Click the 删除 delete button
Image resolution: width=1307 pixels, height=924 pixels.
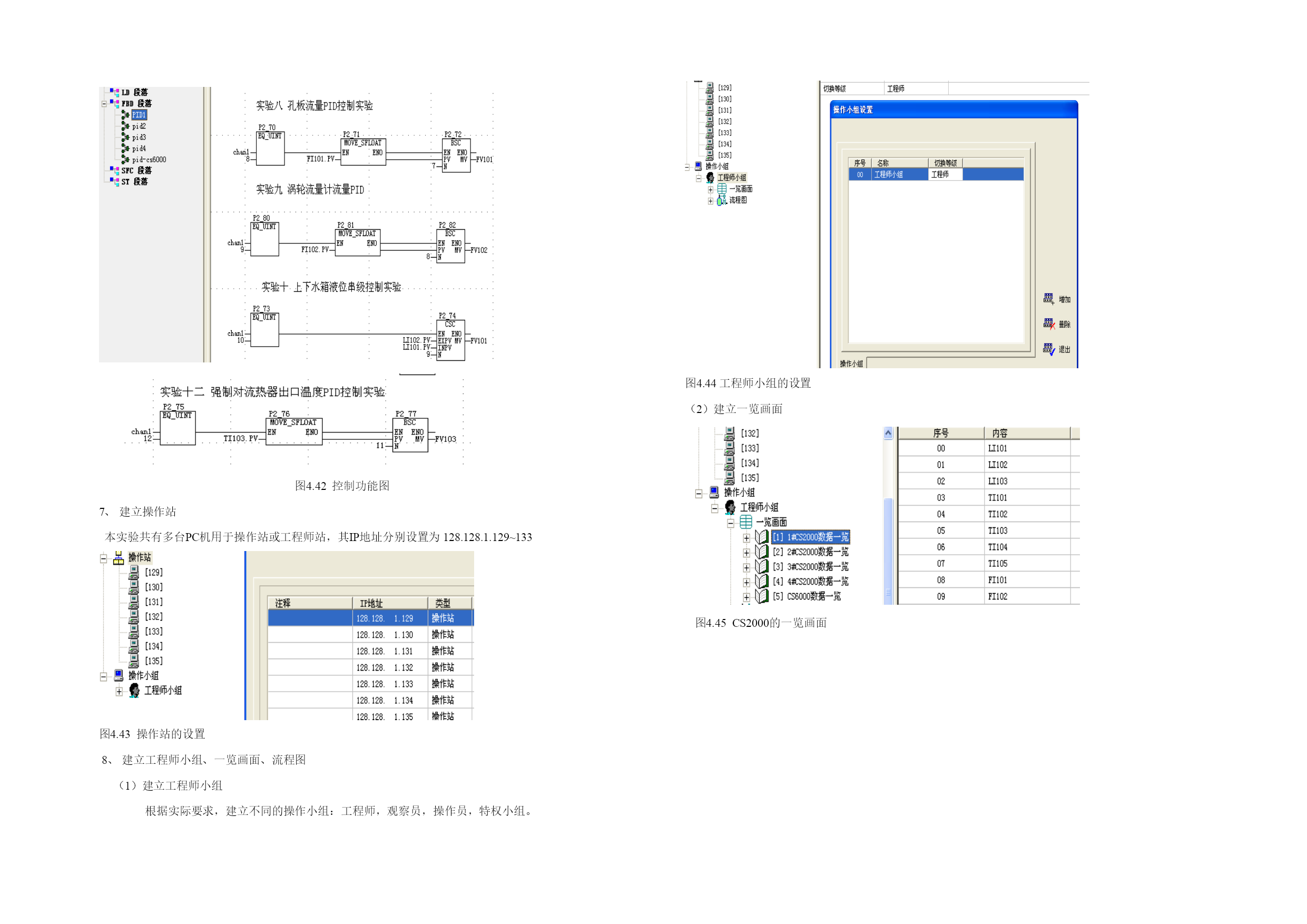(x=1057, y=324)
